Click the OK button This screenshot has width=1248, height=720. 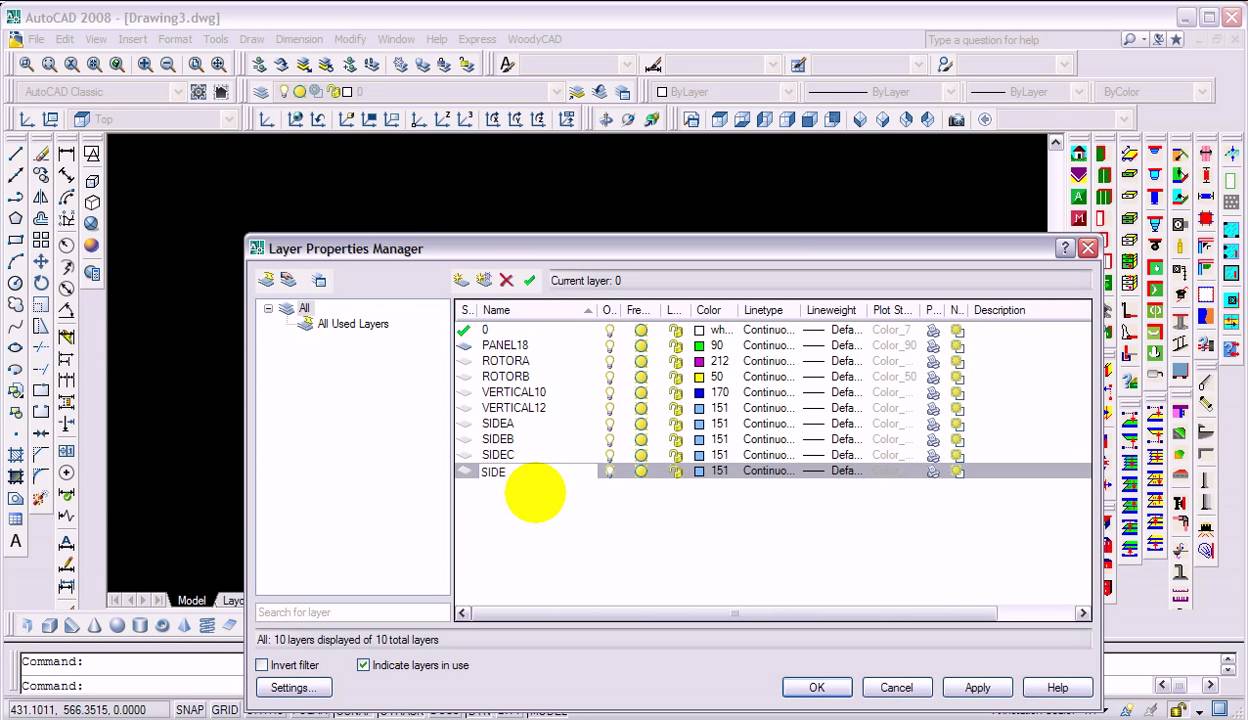[817, 687]
